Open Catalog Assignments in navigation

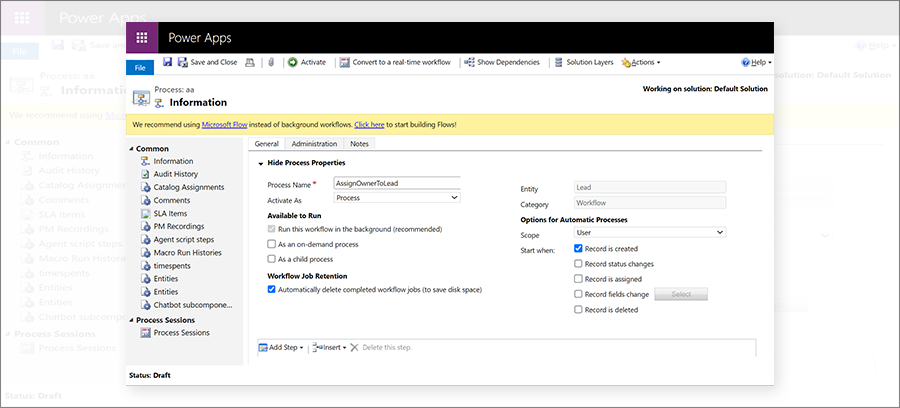(x=189, y=187)
